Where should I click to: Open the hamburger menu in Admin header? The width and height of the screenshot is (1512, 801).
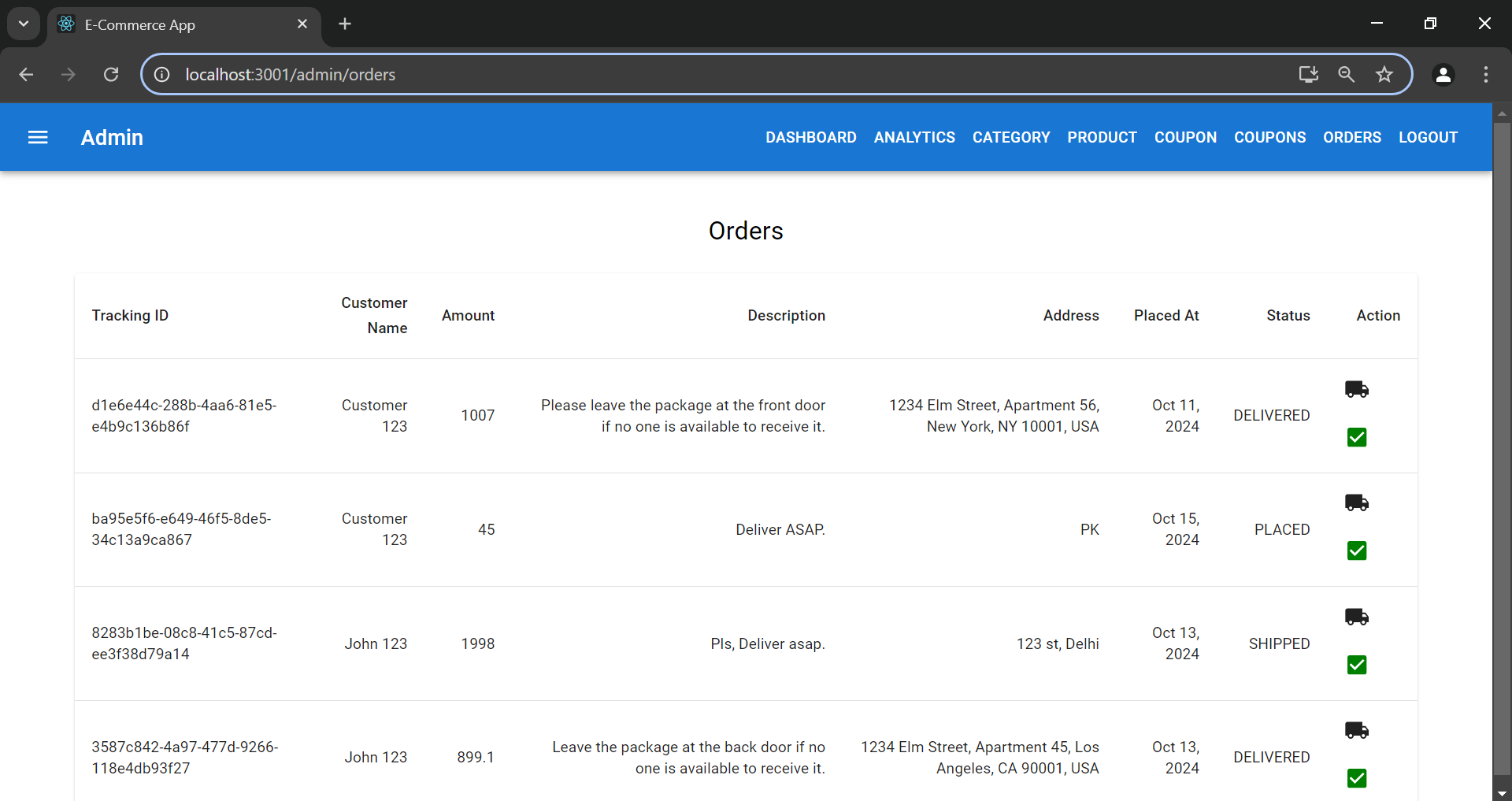38,137
